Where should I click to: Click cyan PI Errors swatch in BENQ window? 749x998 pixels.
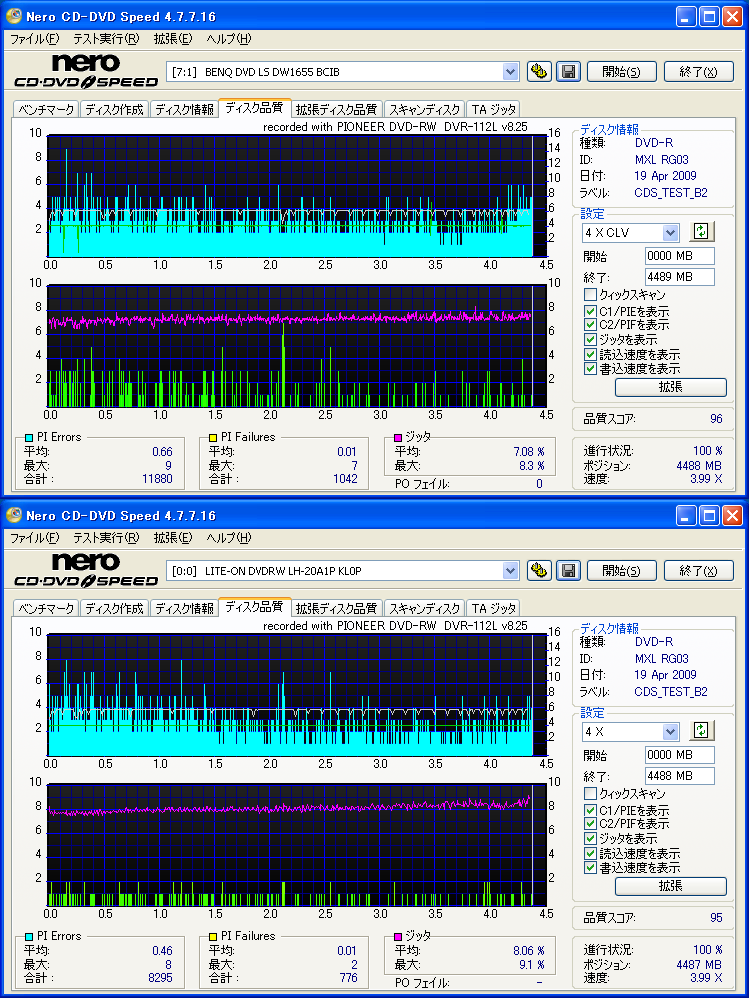pyautogui.click(x=29, y=438)
